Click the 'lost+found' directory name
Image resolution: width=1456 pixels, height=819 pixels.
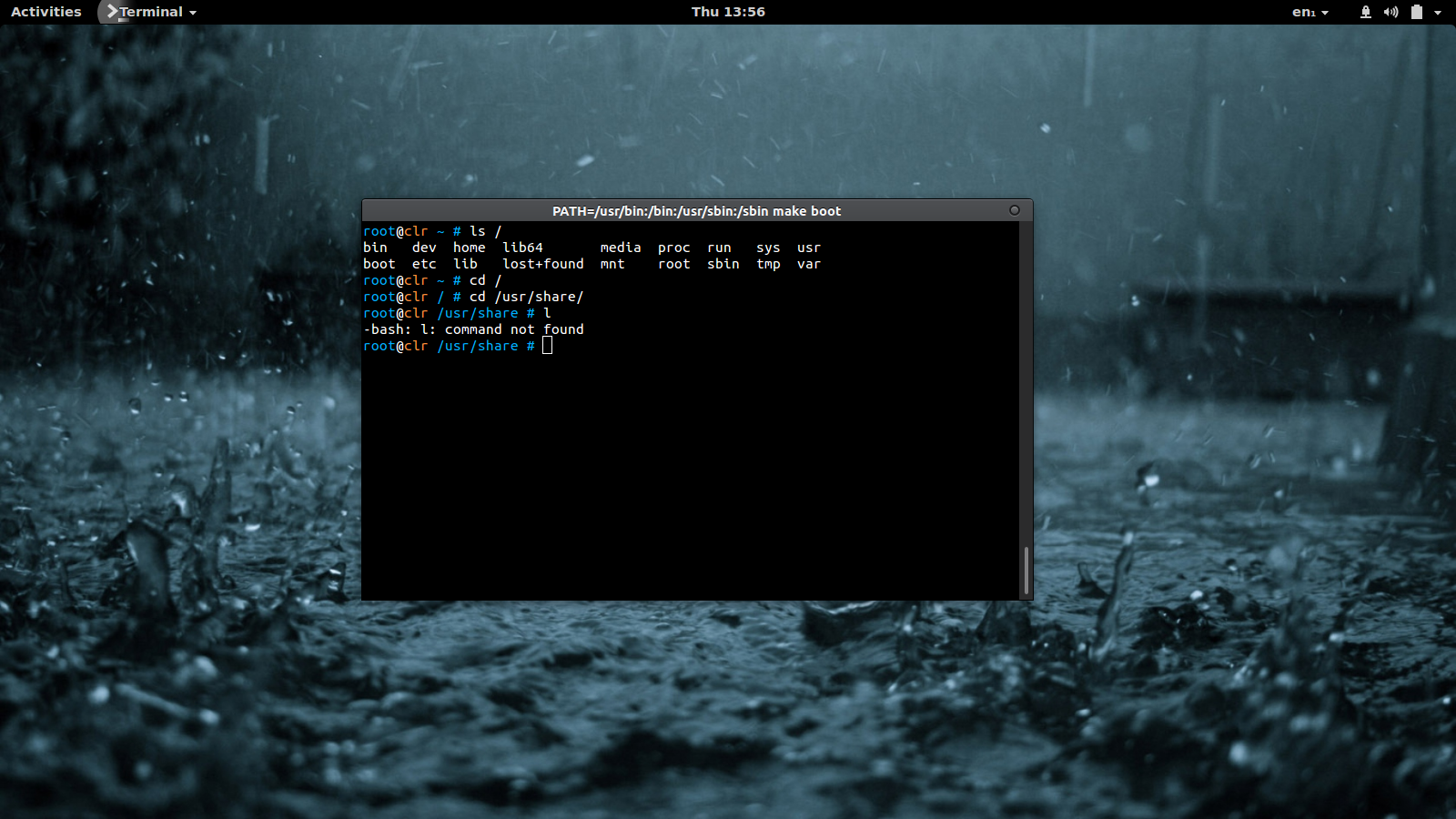pyautogui.click(x=543, y=264)
